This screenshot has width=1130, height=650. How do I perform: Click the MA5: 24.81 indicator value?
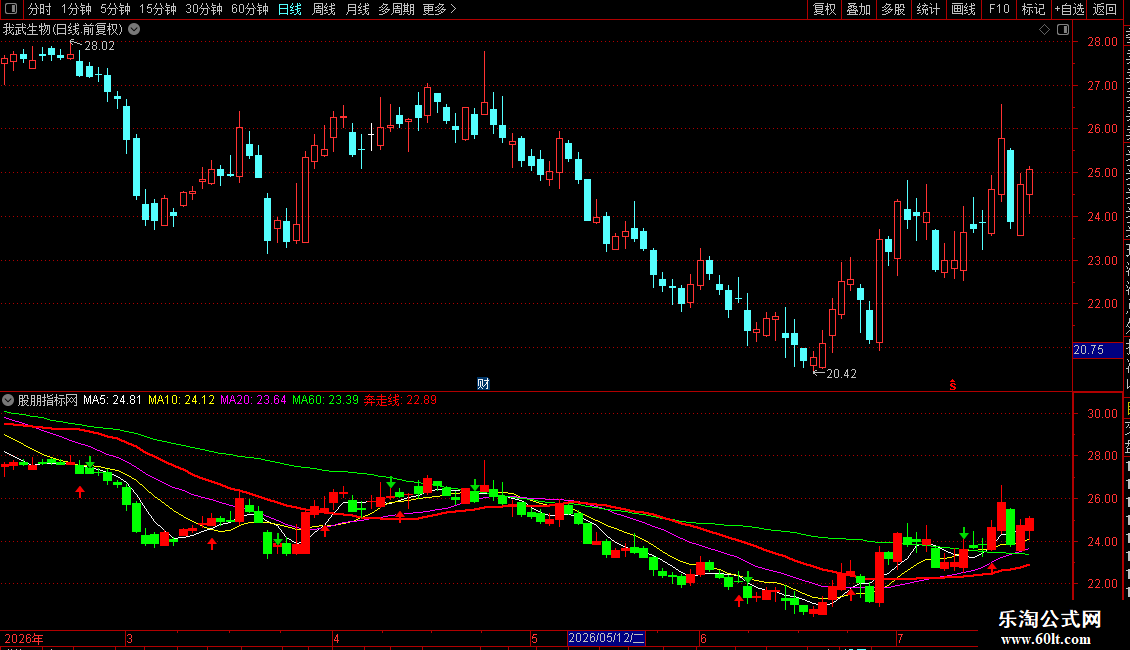pos(112,400)
